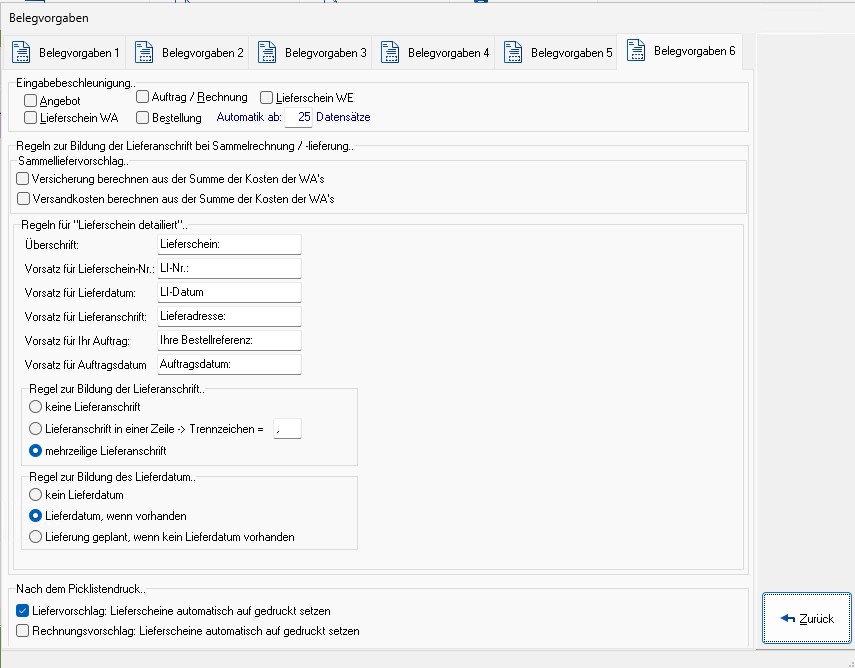855x668 pixels.
Task: Click the document icon on Belegvorgaben 1 tab
Action: point(21,52)
